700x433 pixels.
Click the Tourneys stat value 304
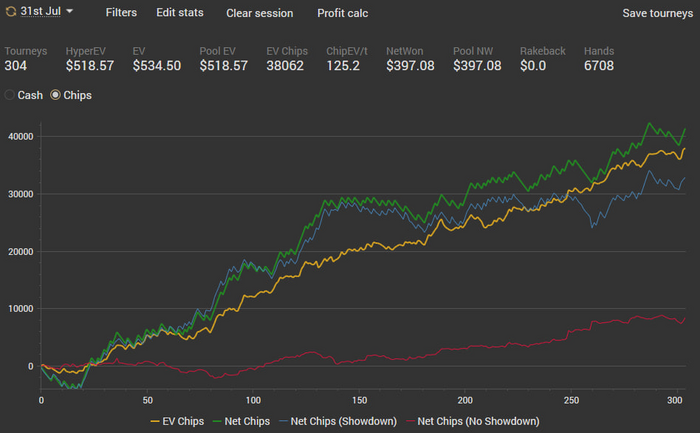tap(16, 66)
